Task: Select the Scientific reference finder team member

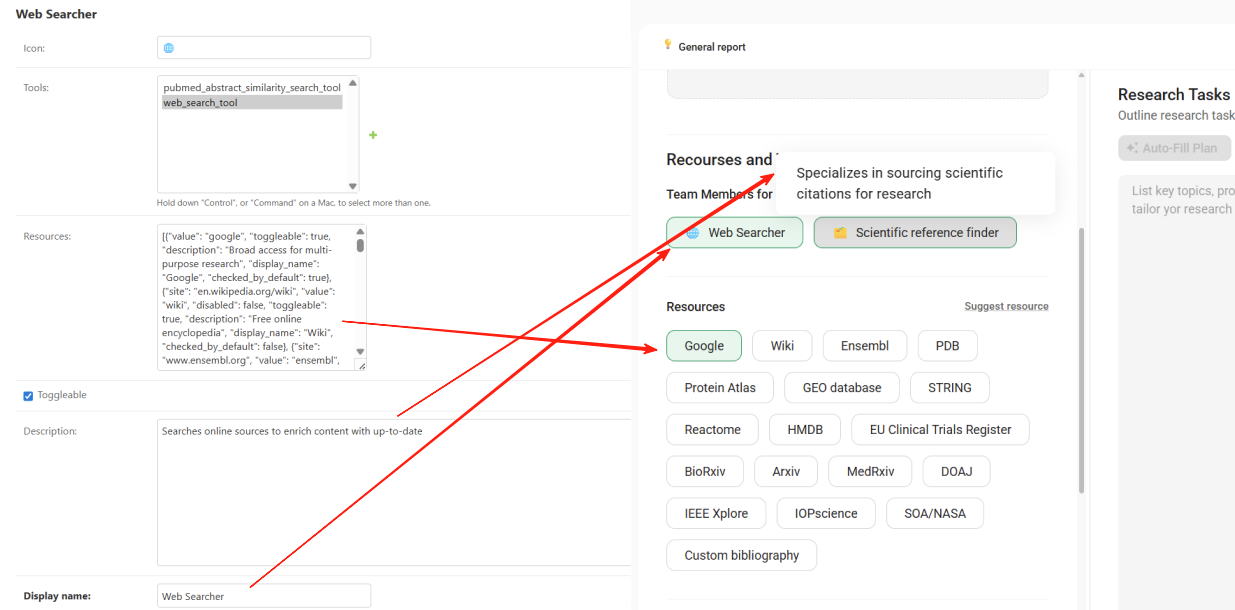Action: tap(915, 233)
